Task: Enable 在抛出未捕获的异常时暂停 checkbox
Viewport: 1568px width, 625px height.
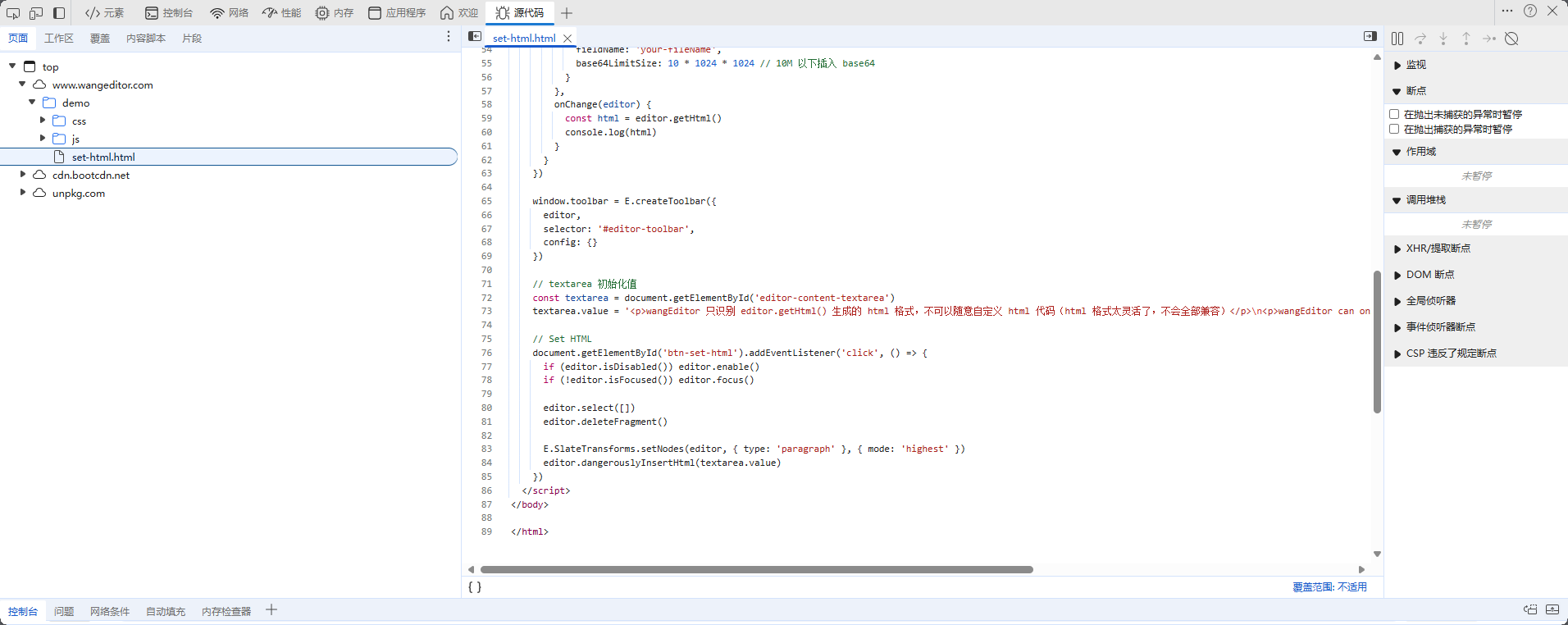Action: [1394, 114]
